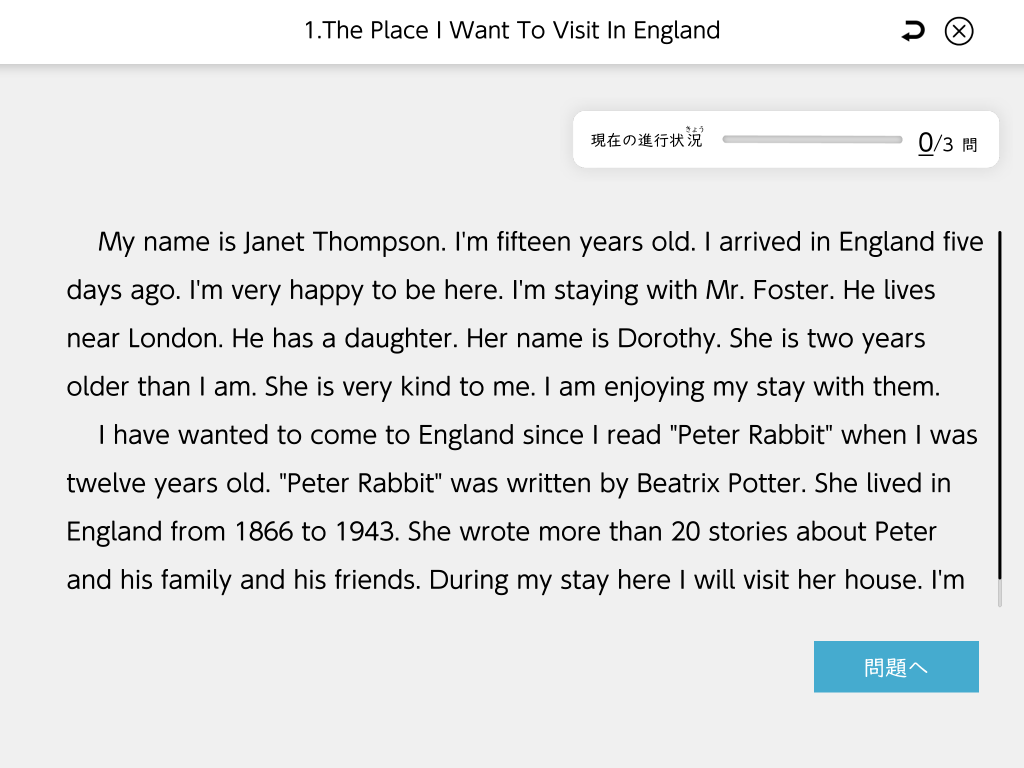The height and width of the screenshot is (768, 1024).
Task: Click the return arrow icon
Action: 912,32
